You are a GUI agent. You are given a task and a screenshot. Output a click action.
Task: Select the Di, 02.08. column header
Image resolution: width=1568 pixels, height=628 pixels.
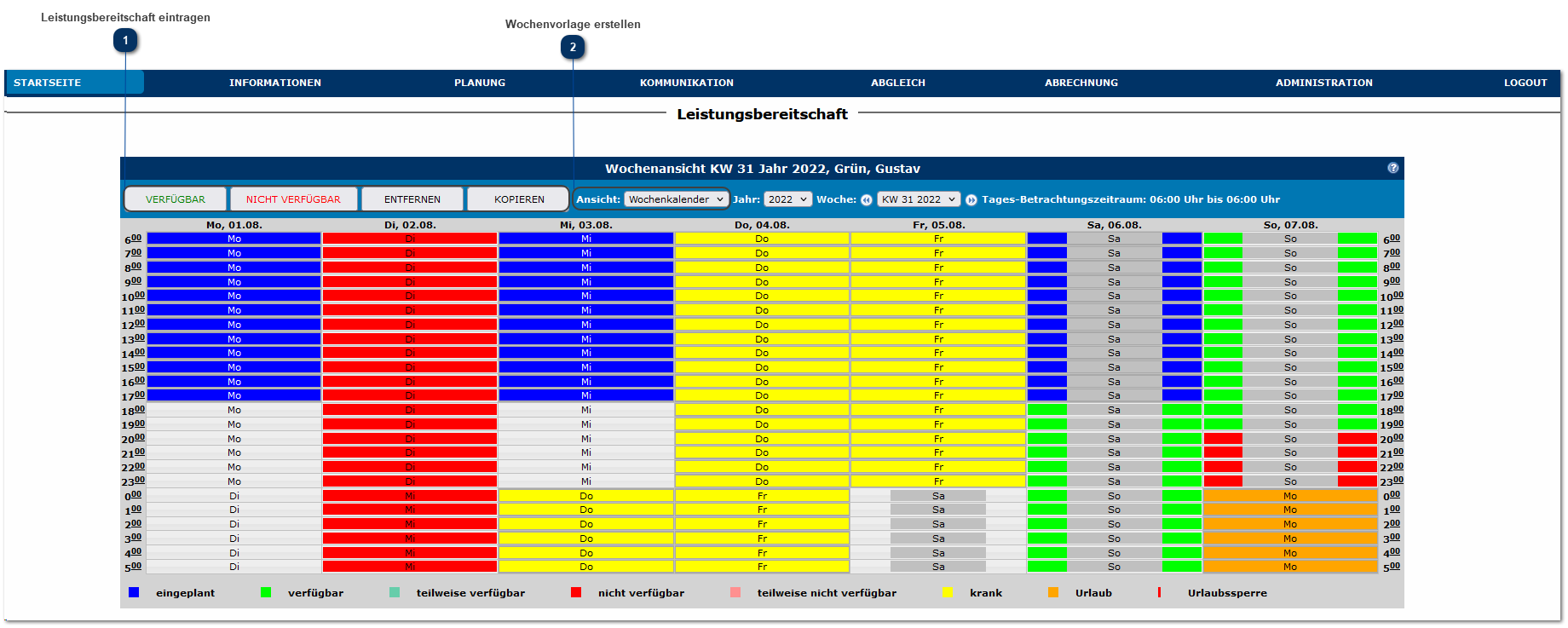click(410, 225)
